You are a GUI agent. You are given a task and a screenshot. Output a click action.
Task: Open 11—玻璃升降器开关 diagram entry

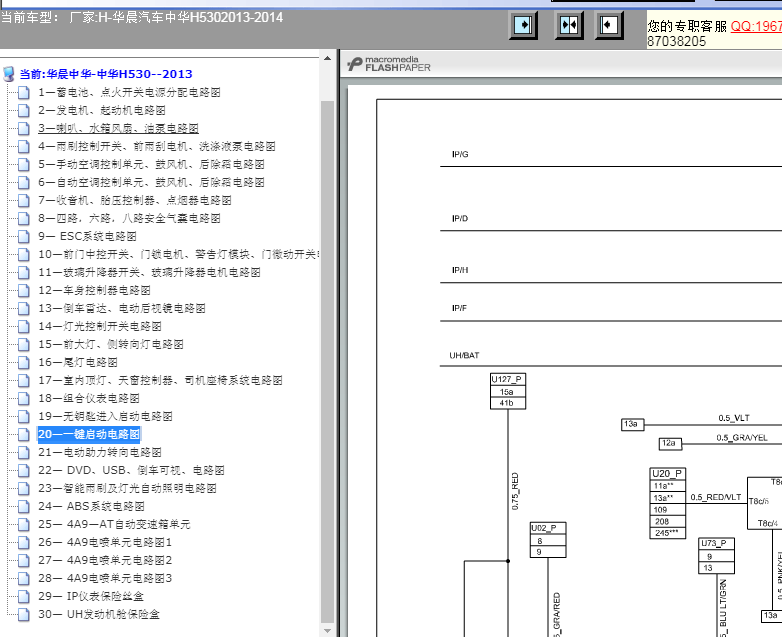tap(149, 272)
